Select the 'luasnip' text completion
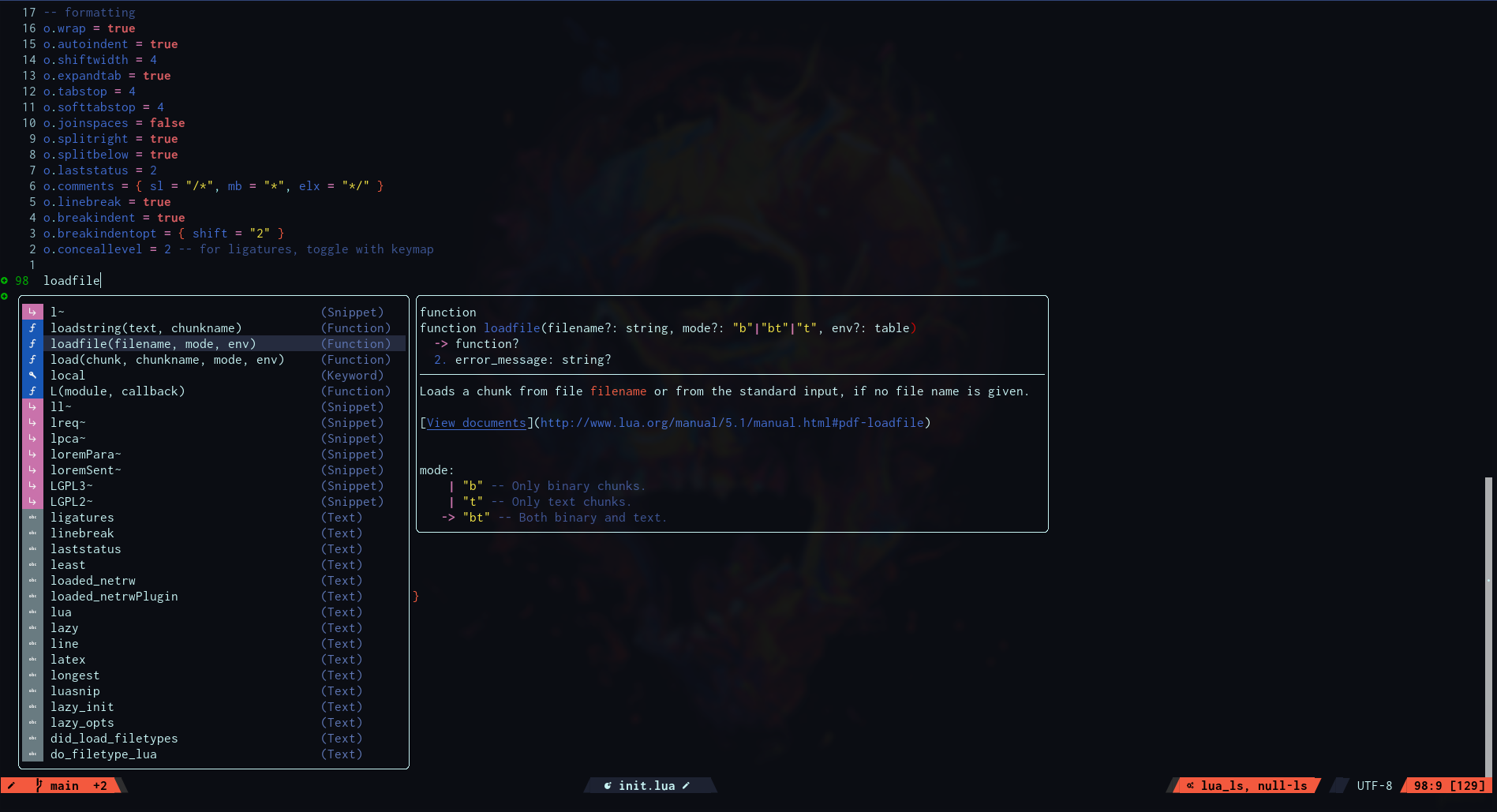 [x=214, y=691]
